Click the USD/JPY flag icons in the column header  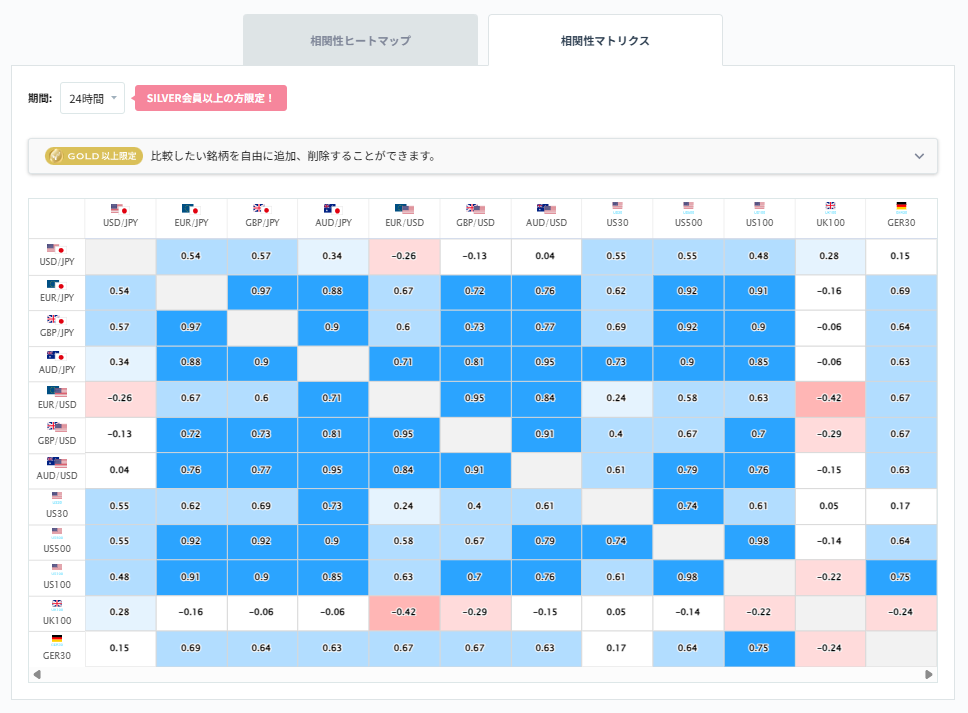120,207
